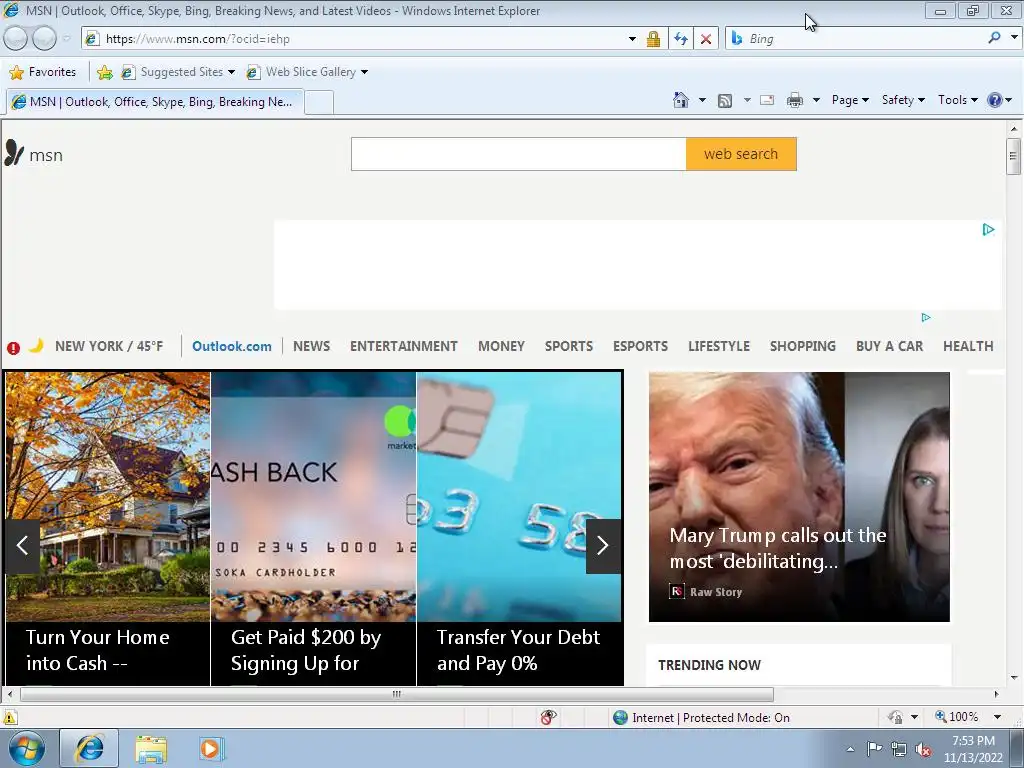Open the recent pages dropdown arrow
This screenshot has height=768, width=1024.
67,39
